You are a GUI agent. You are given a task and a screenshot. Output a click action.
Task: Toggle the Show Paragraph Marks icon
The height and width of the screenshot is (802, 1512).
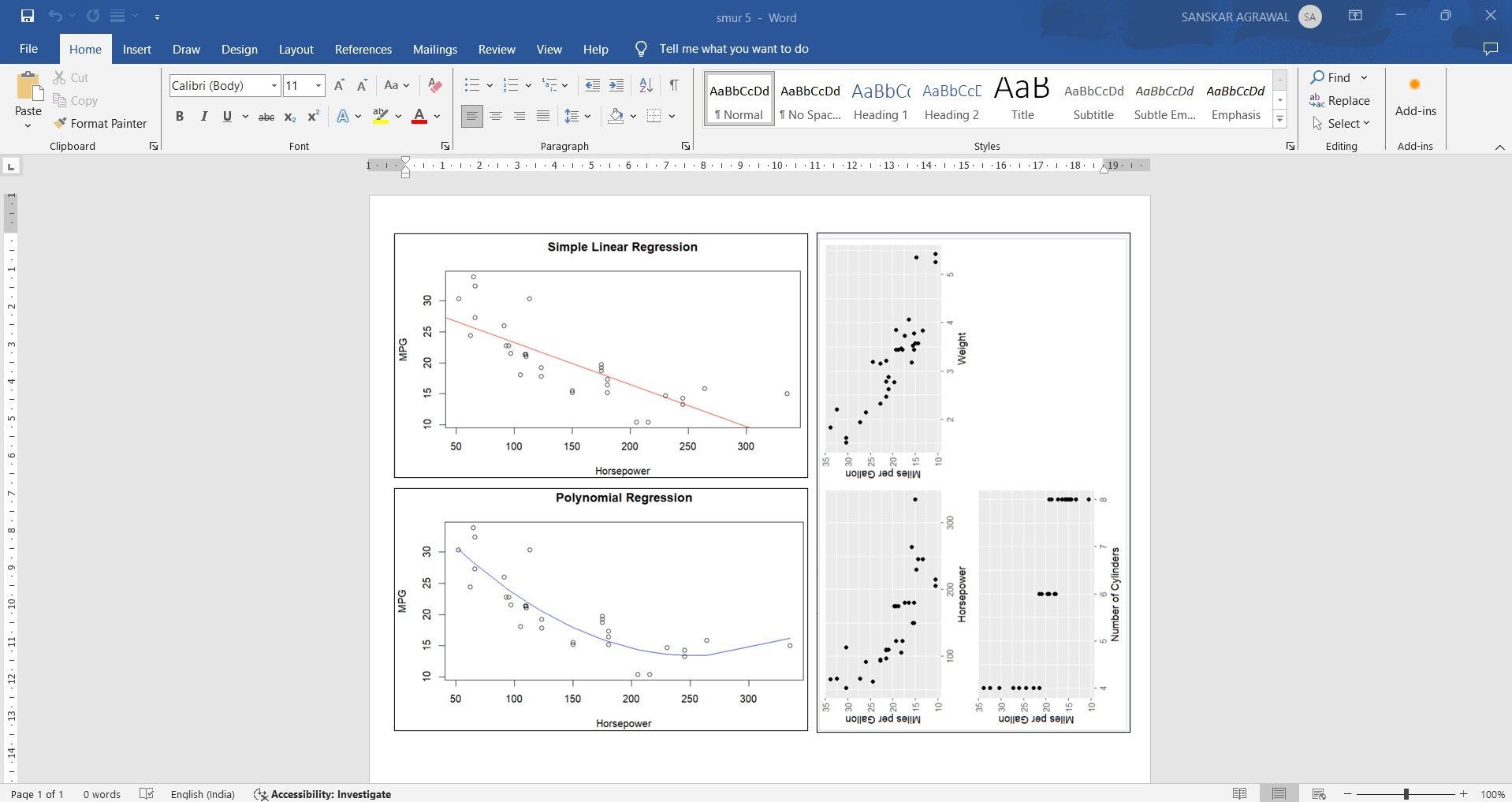click(674, 84)
